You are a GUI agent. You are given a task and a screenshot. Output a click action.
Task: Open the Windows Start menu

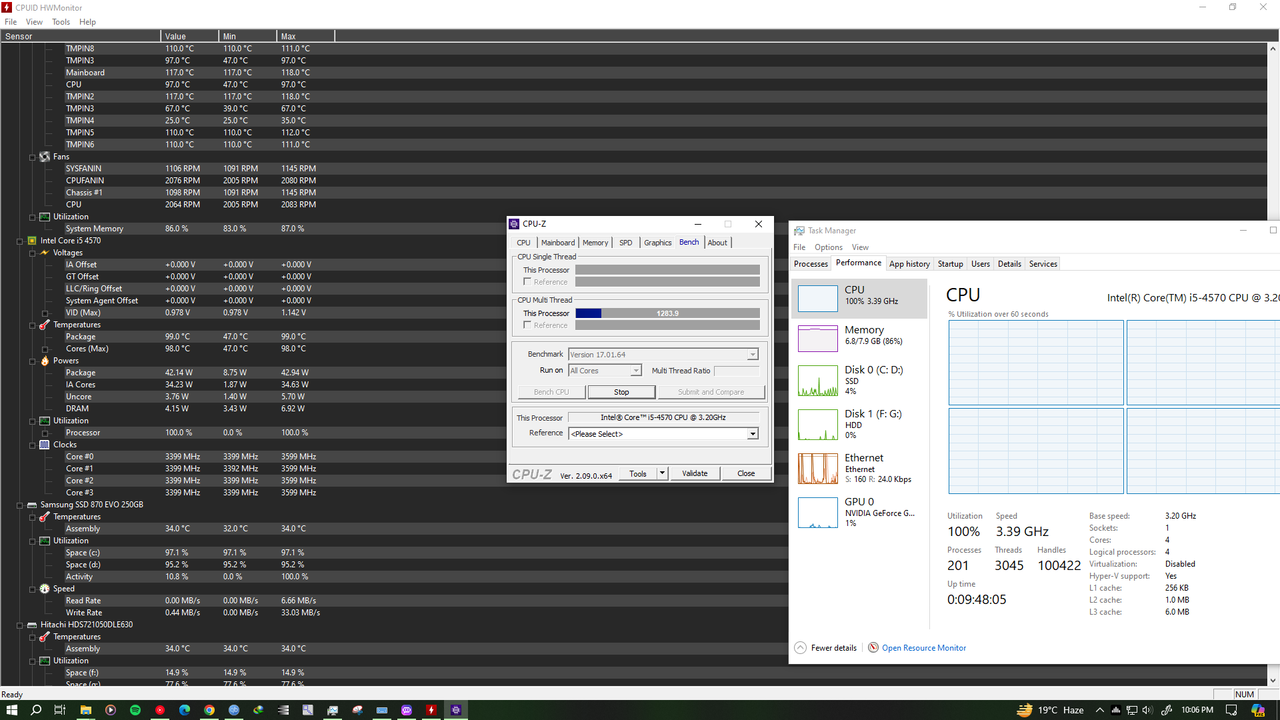(x=12, y=710)
